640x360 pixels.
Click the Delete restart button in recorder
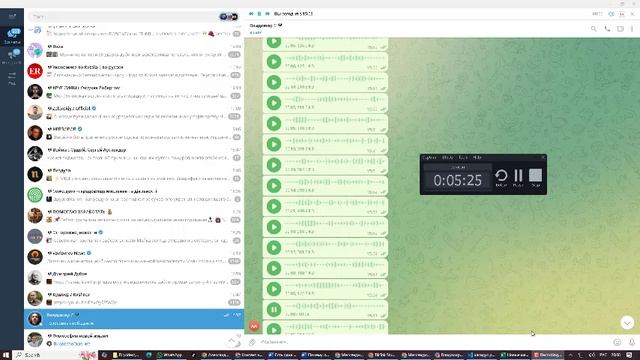(x=501, y=178)
